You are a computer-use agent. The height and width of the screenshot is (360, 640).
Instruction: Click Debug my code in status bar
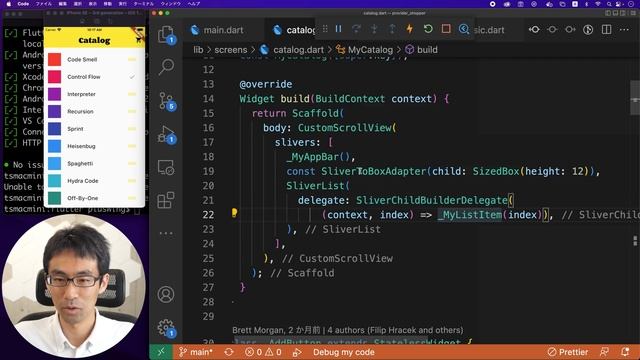click(343, 352)
